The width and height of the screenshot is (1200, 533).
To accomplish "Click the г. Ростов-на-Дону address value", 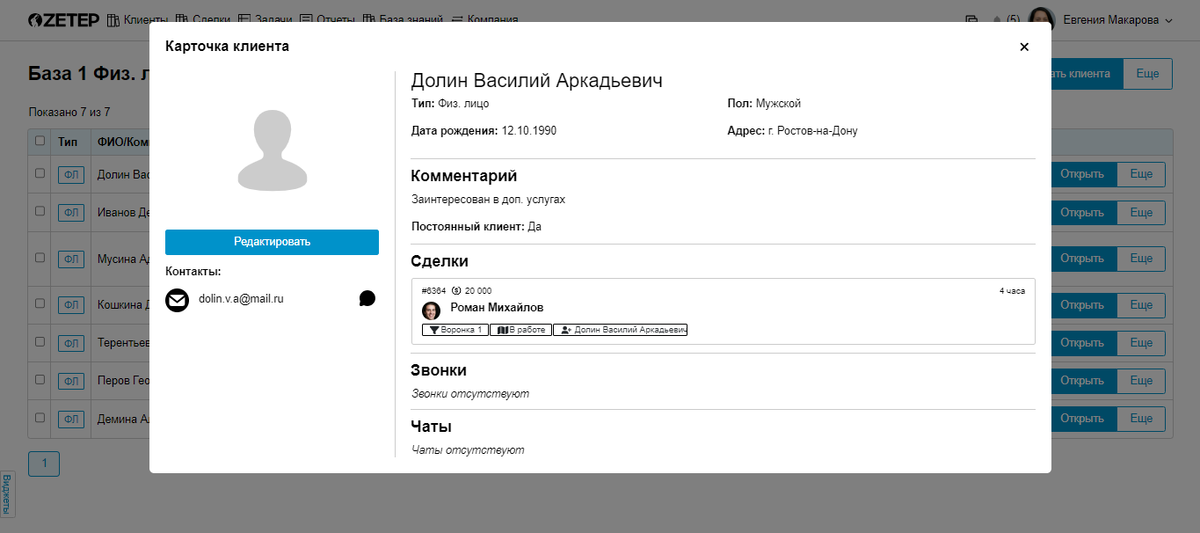I will pos(813,131).
